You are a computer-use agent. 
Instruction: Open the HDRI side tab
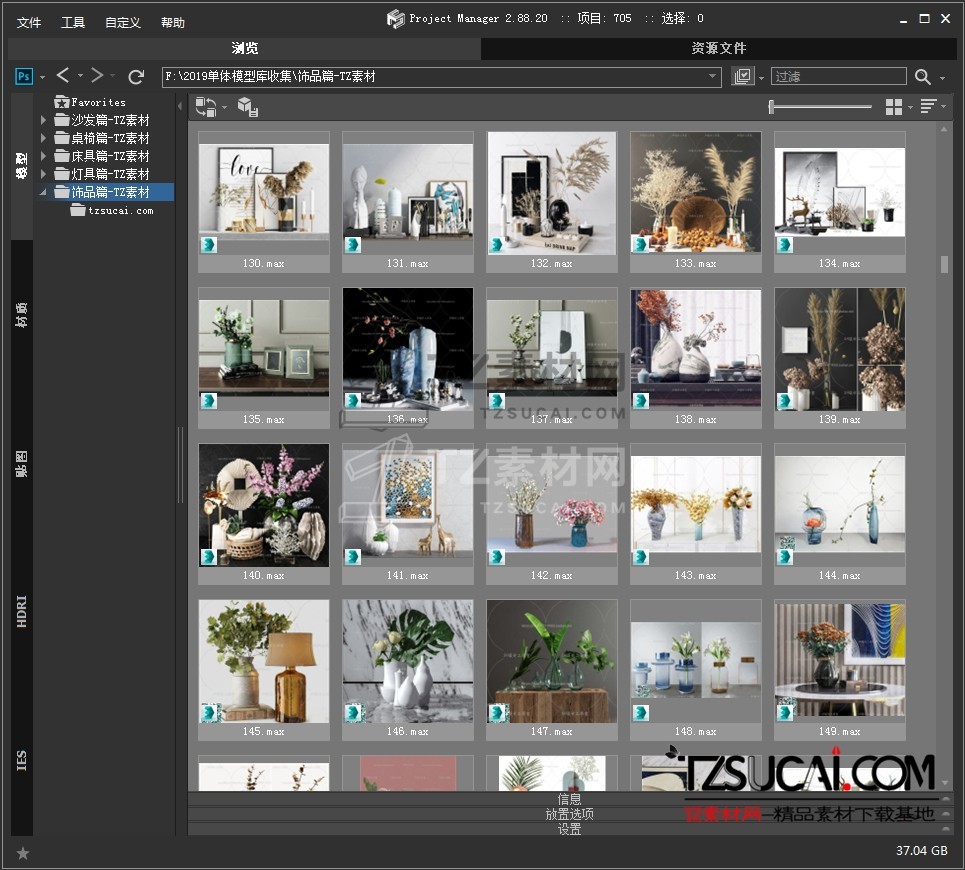click(22, 611)
